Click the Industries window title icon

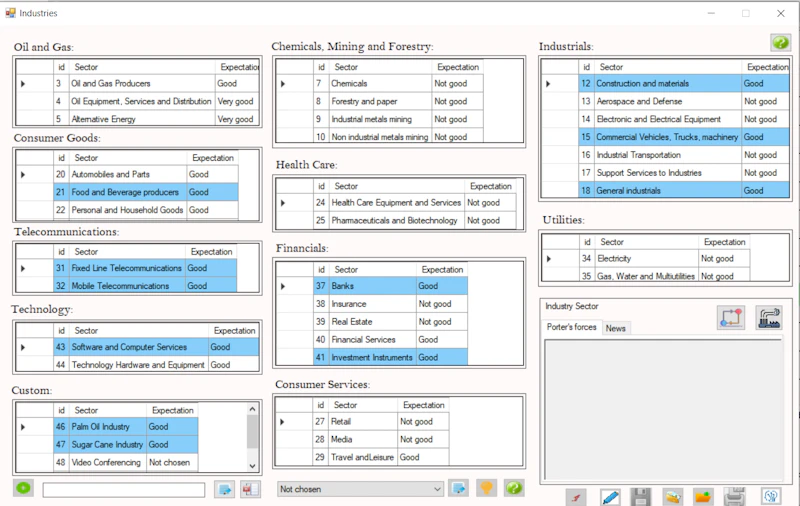[10, 13]
